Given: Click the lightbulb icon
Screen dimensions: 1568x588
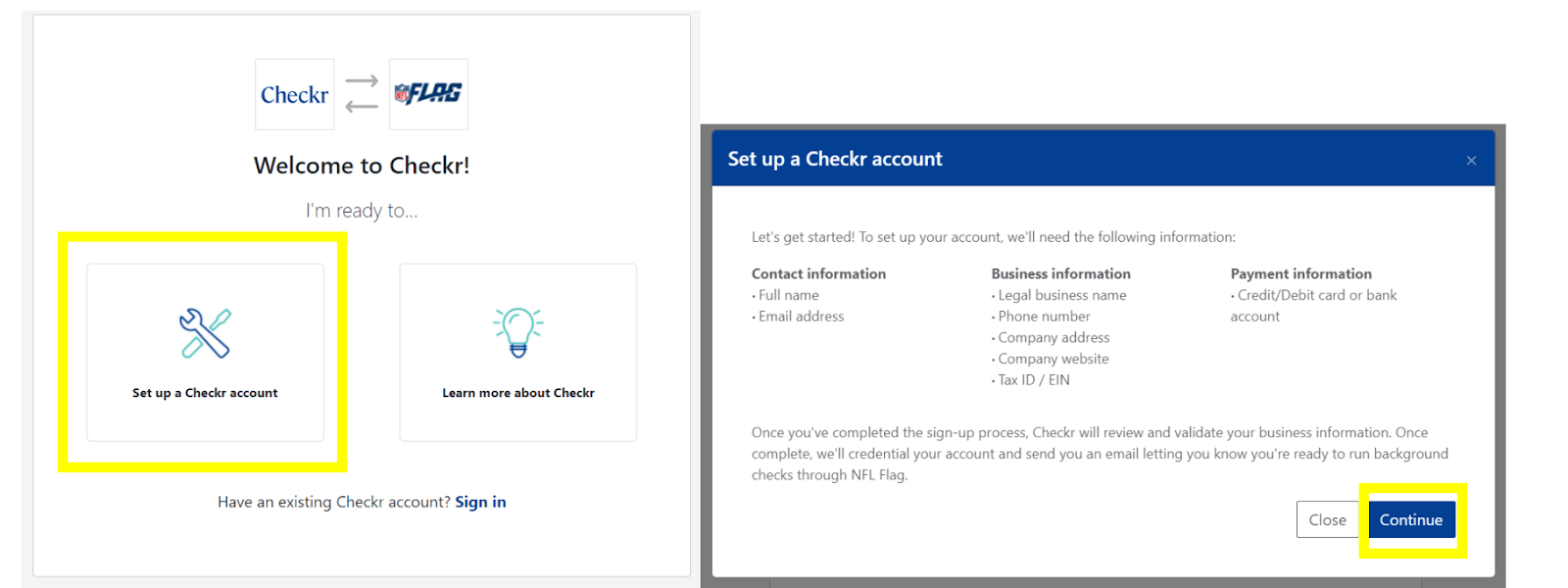Looking at the screenshot, I should (x=518, y=332).
